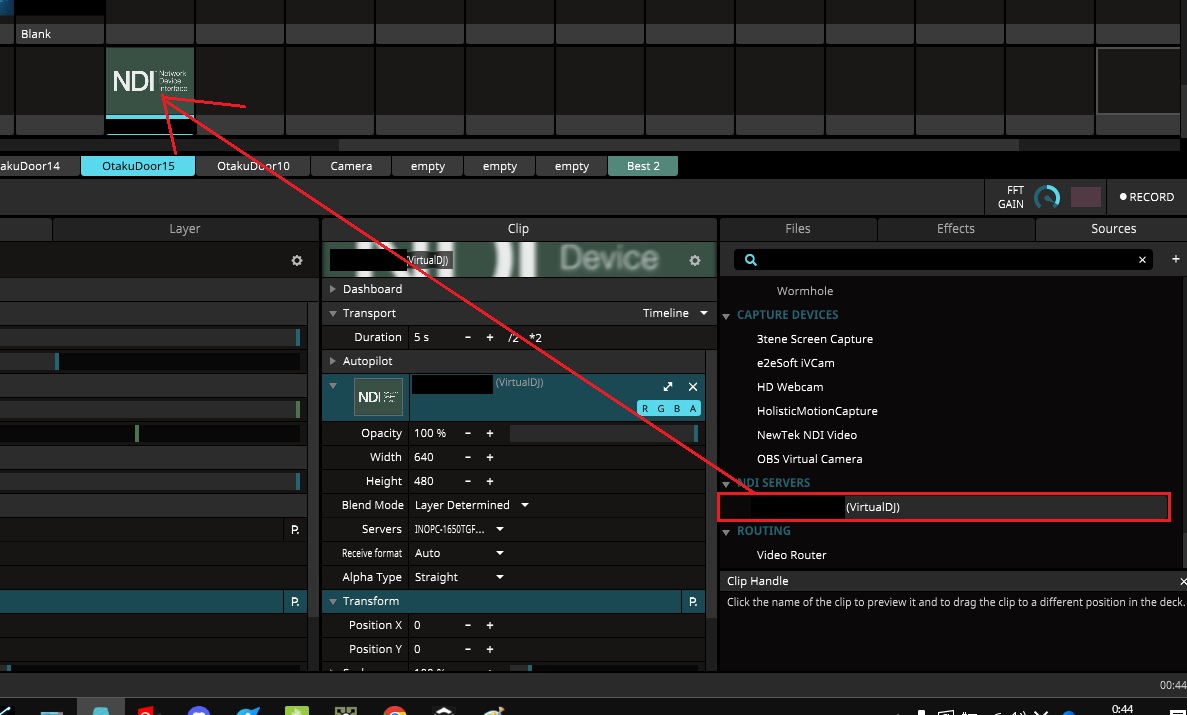Switch to the Clip tab
1187x715 pixels.
519,229
